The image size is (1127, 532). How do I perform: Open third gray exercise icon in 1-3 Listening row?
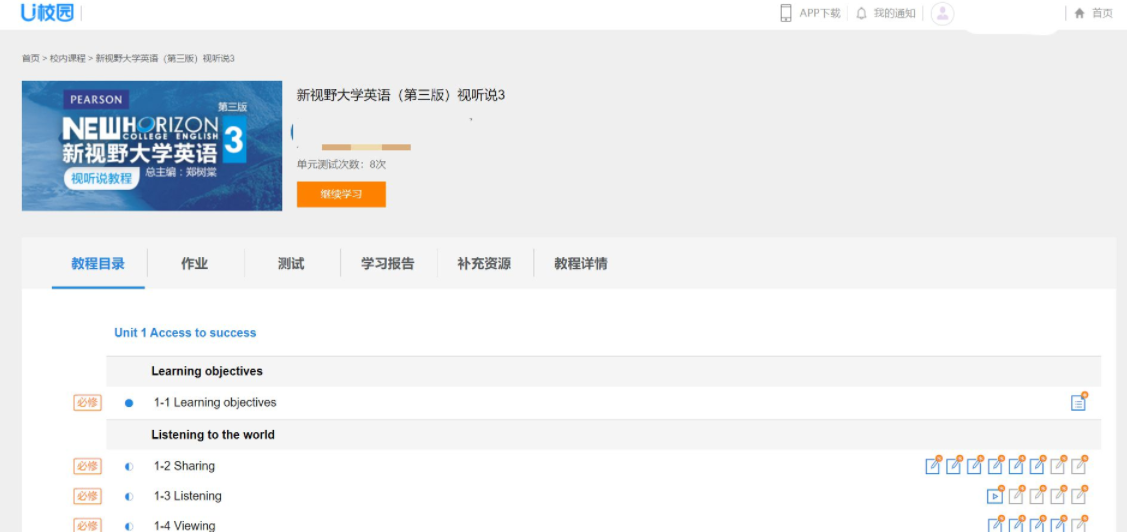point(1057,496)
